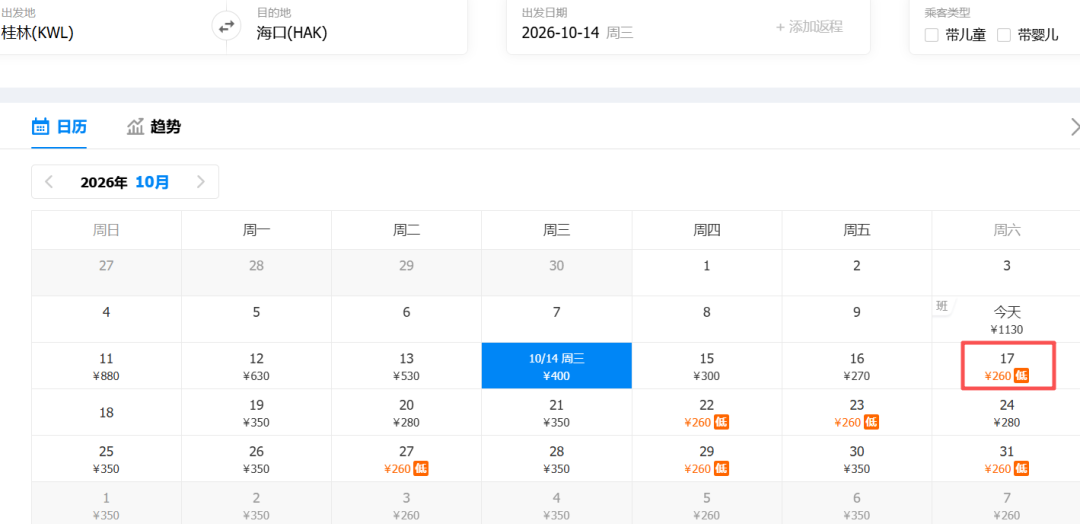1080x524 pixels.
Task: Select October 23 low price ¥260
Action: (x=857, y=412)
